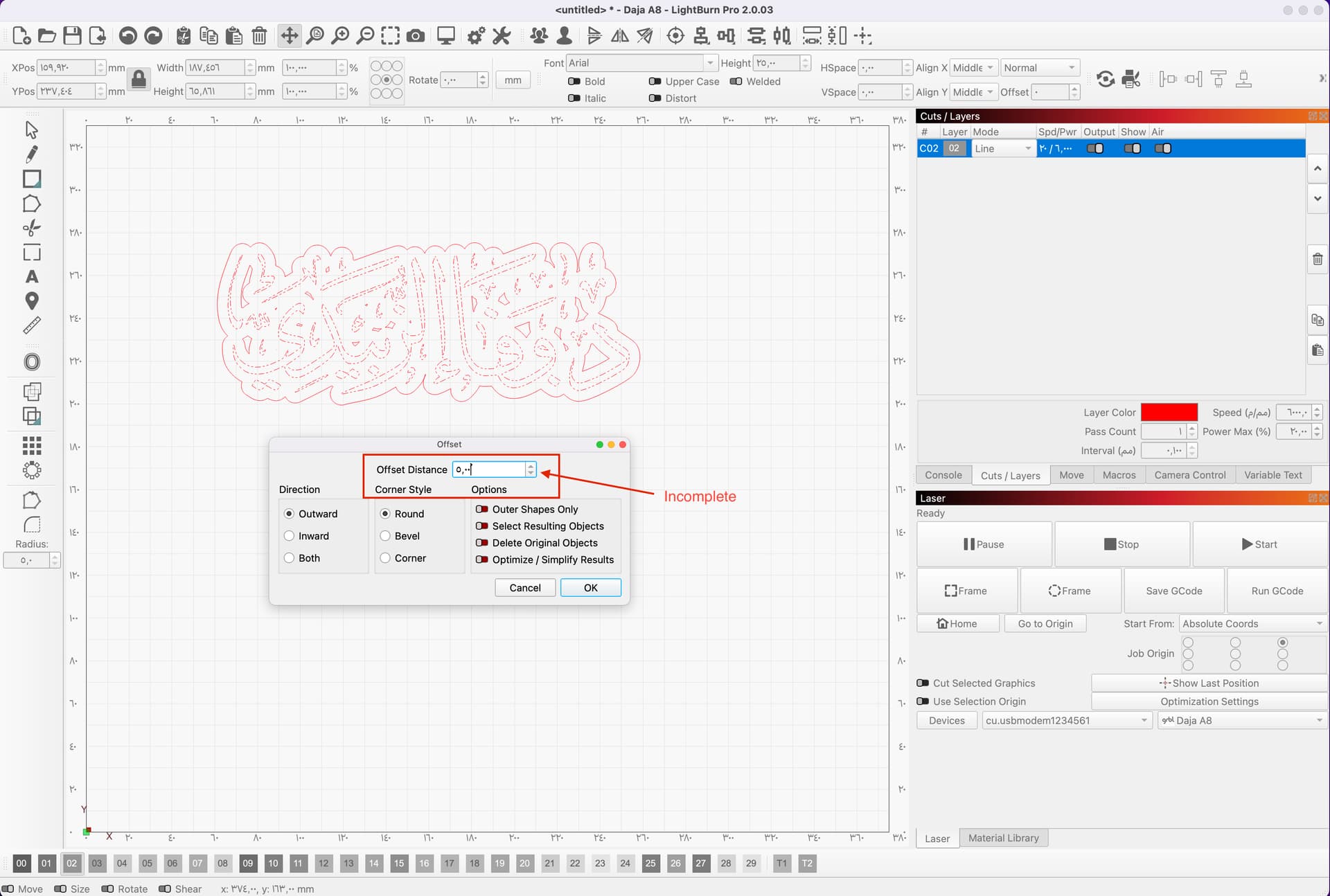Open the Arial font dropdown

(710, 62)
